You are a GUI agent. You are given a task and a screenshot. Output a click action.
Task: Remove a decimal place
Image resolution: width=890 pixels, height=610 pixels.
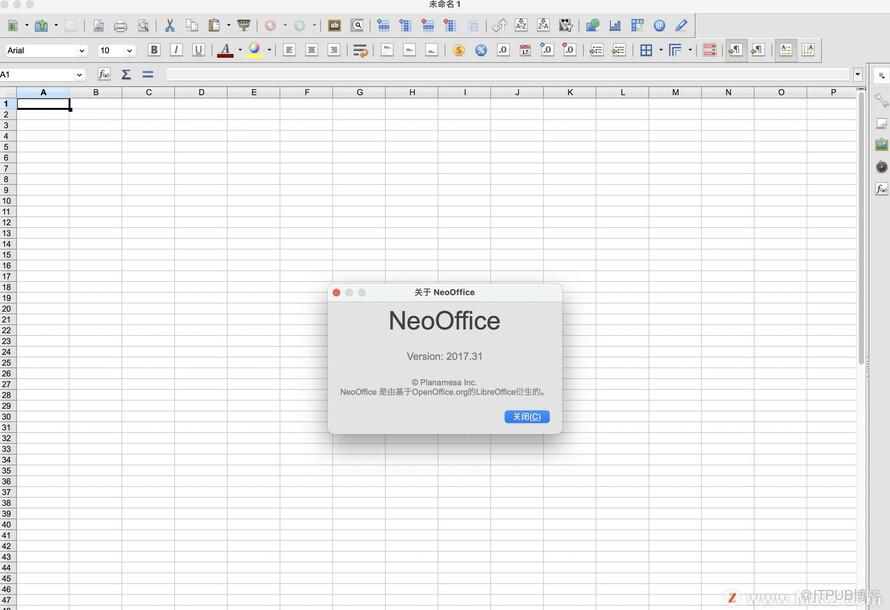pos(569,51)
